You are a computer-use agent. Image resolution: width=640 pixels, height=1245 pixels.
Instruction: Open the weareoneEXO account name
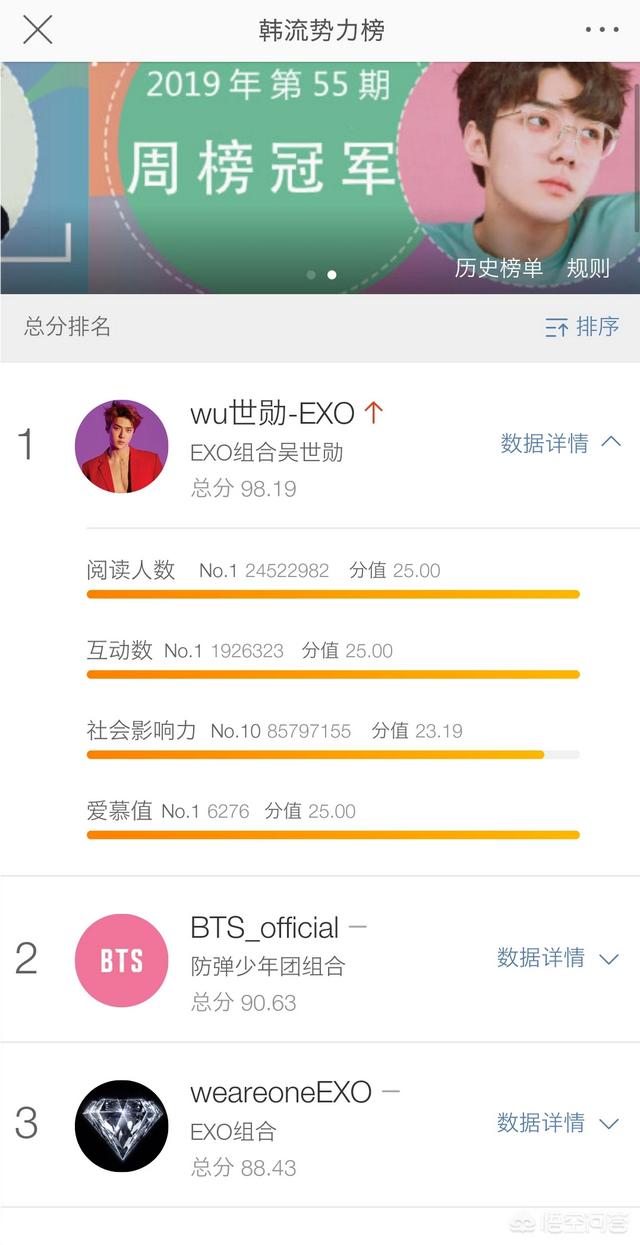tap(281, 1092)
